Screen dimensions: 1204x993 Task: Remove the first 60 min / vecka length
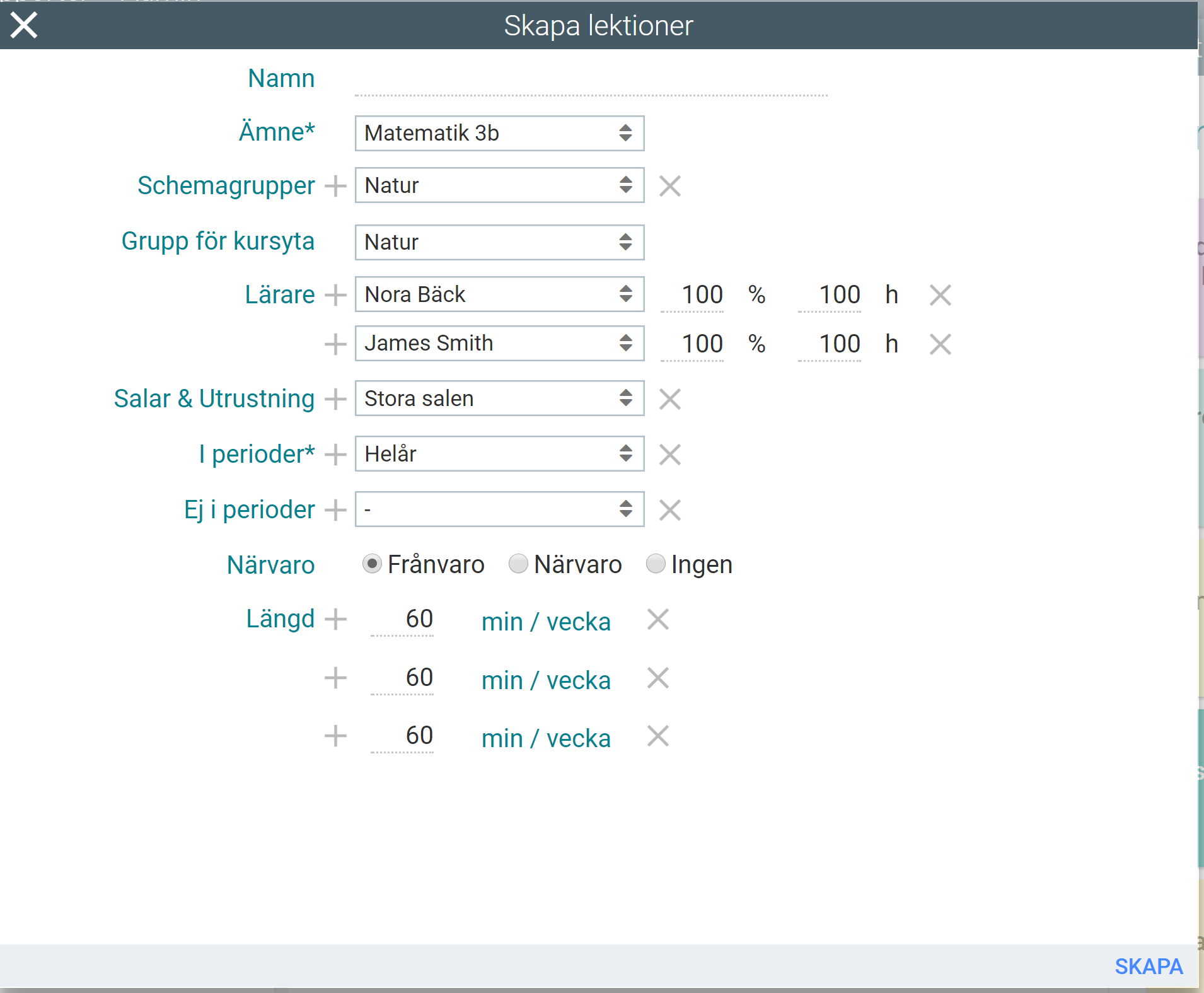pos(657,620)
